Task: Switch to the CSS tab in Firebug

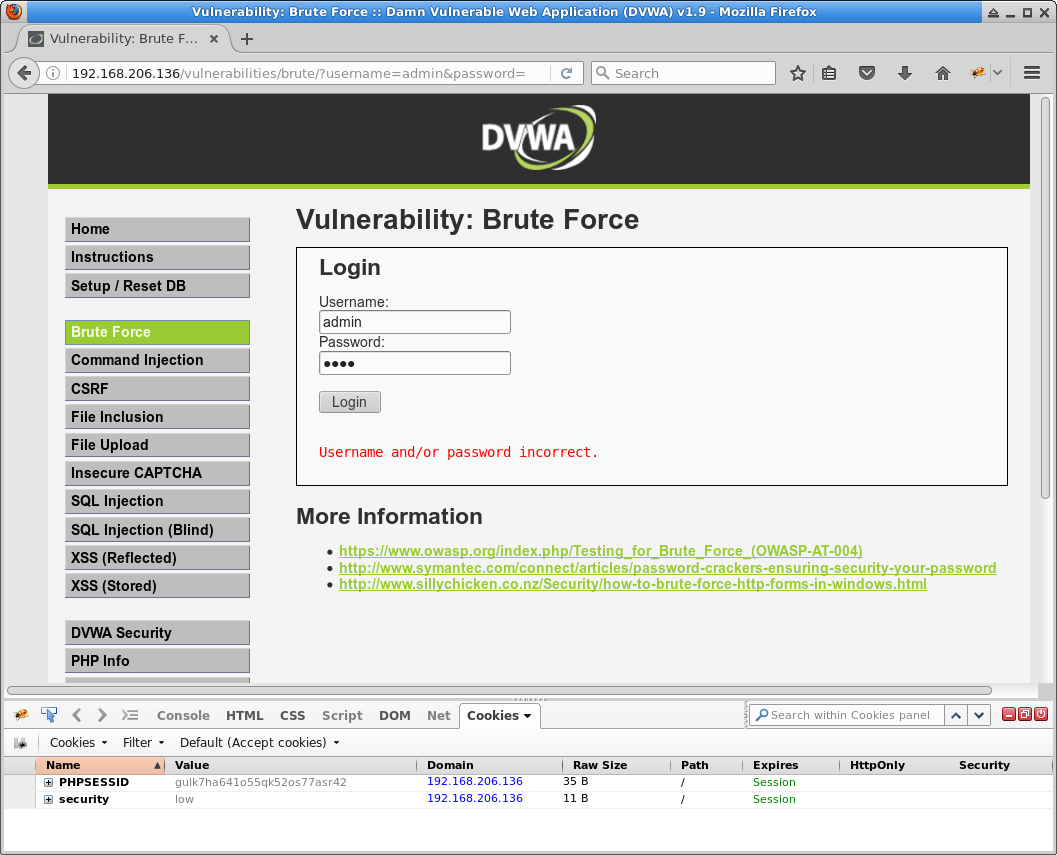Action: 293,715
